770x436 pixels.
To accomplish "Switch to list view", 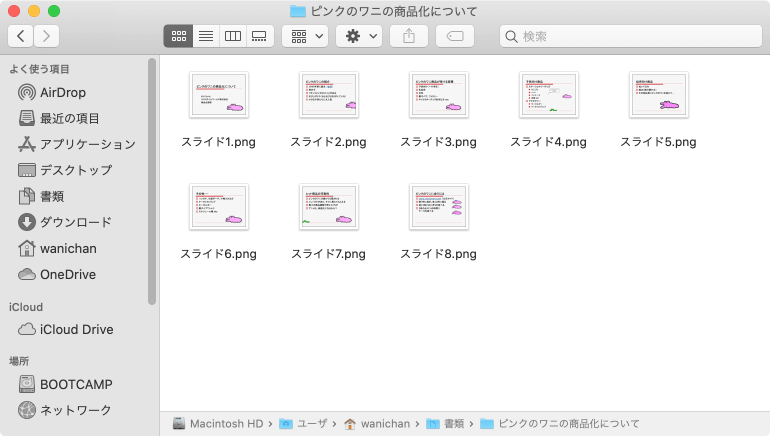I will coord(206,36).
